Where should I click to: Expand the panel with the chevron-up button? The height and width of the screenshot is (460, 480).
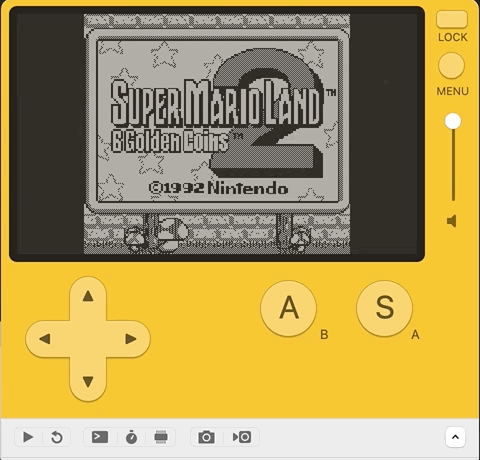[x=455, y=437]
